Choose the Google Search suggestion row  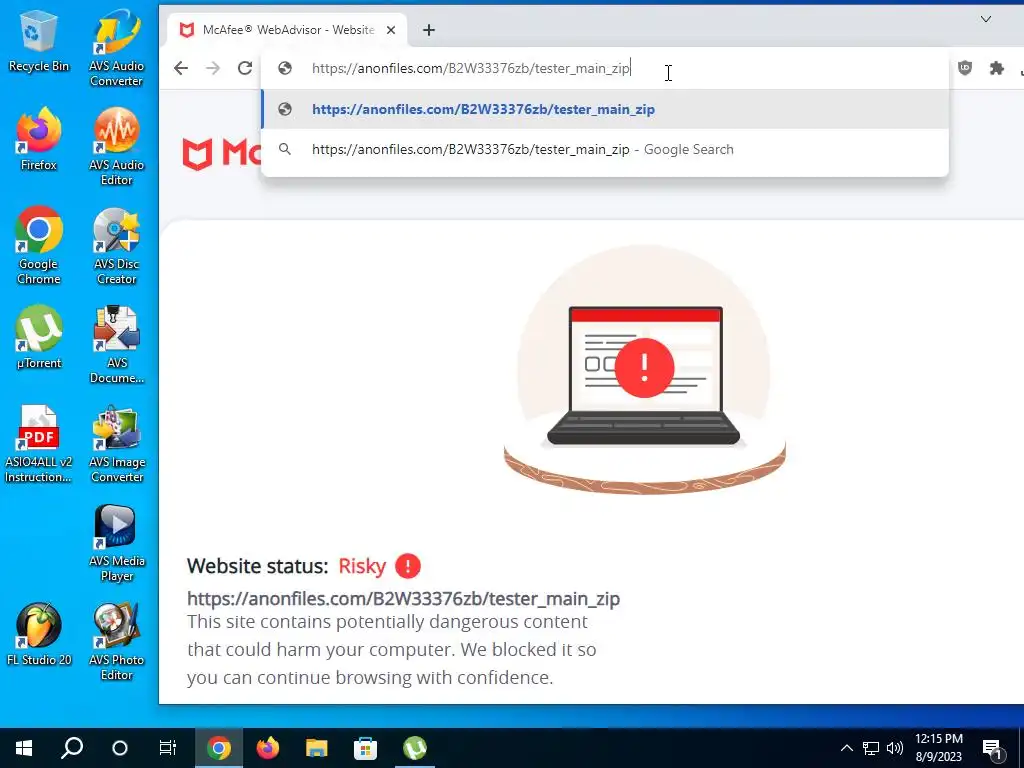(x=605, y=150)
